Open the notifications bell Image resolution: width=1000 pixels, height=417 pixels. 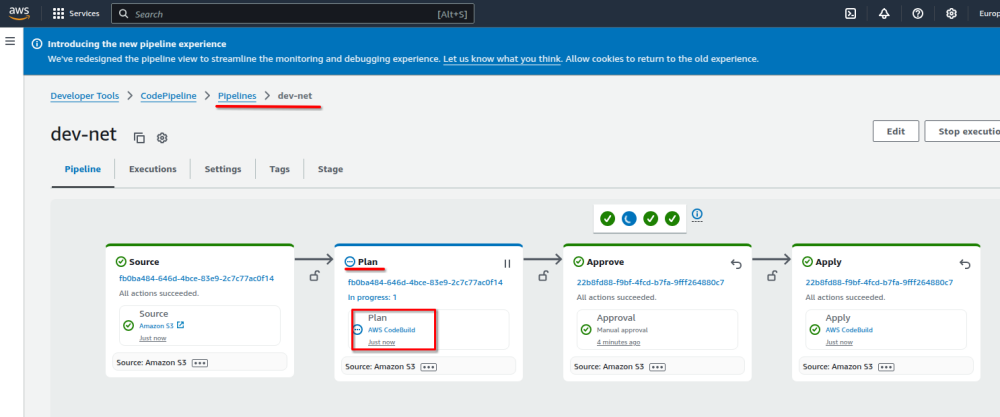point(884,13)
